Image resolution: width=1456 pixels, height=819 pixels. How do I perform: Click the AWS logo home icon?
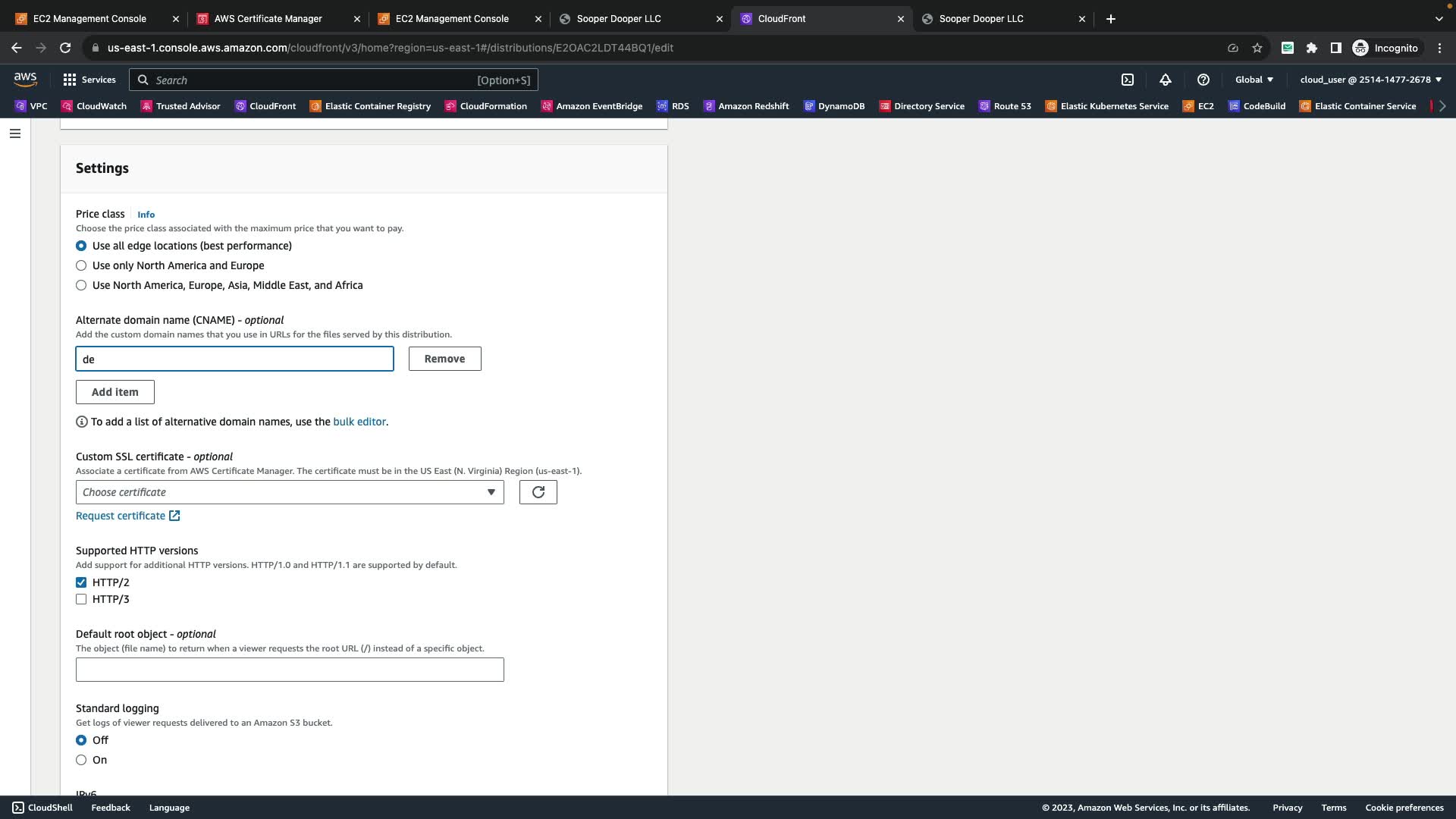25,80
